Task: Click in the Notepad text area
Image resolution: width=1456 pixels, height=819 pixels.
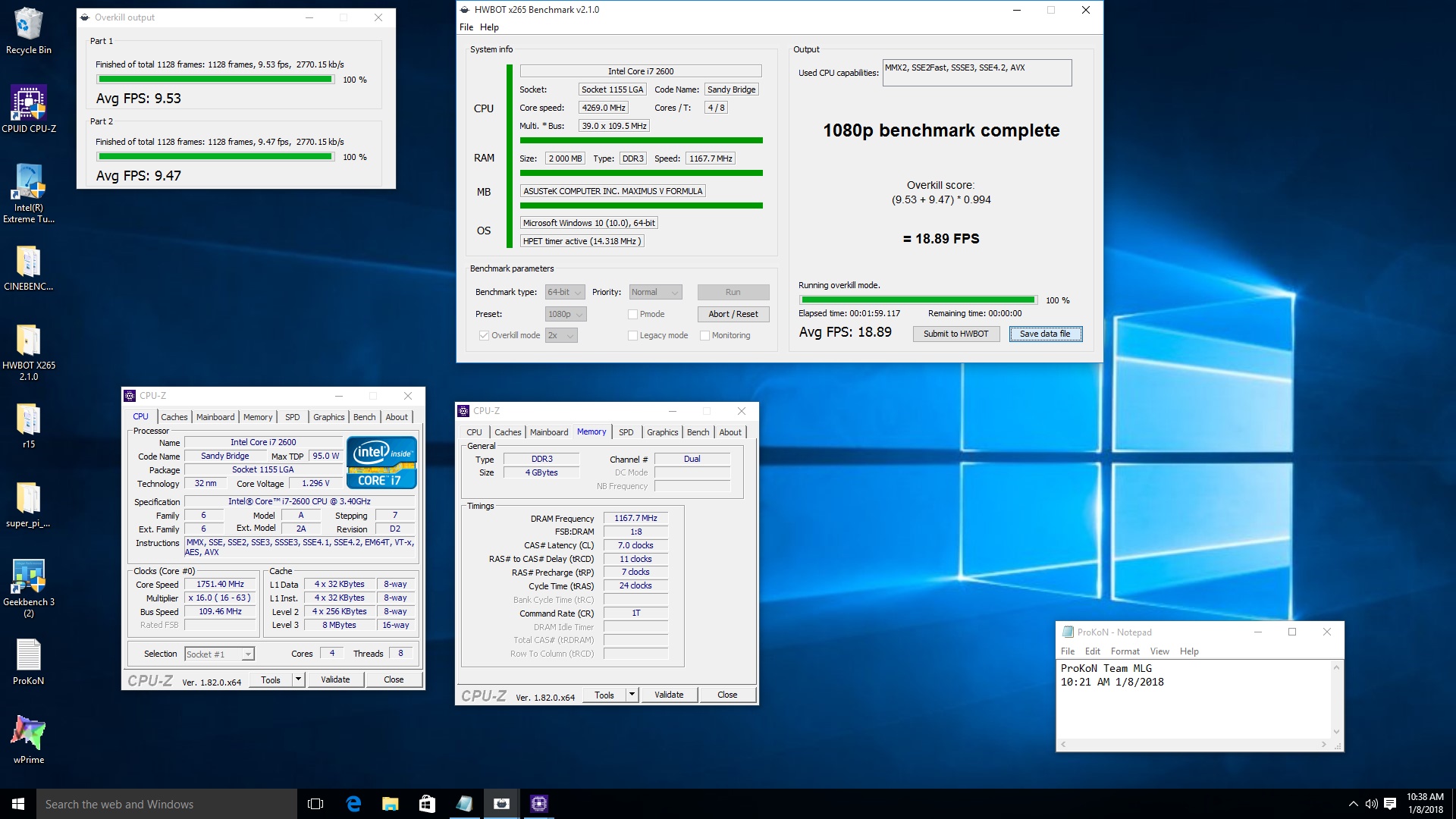Action: 1194,699
